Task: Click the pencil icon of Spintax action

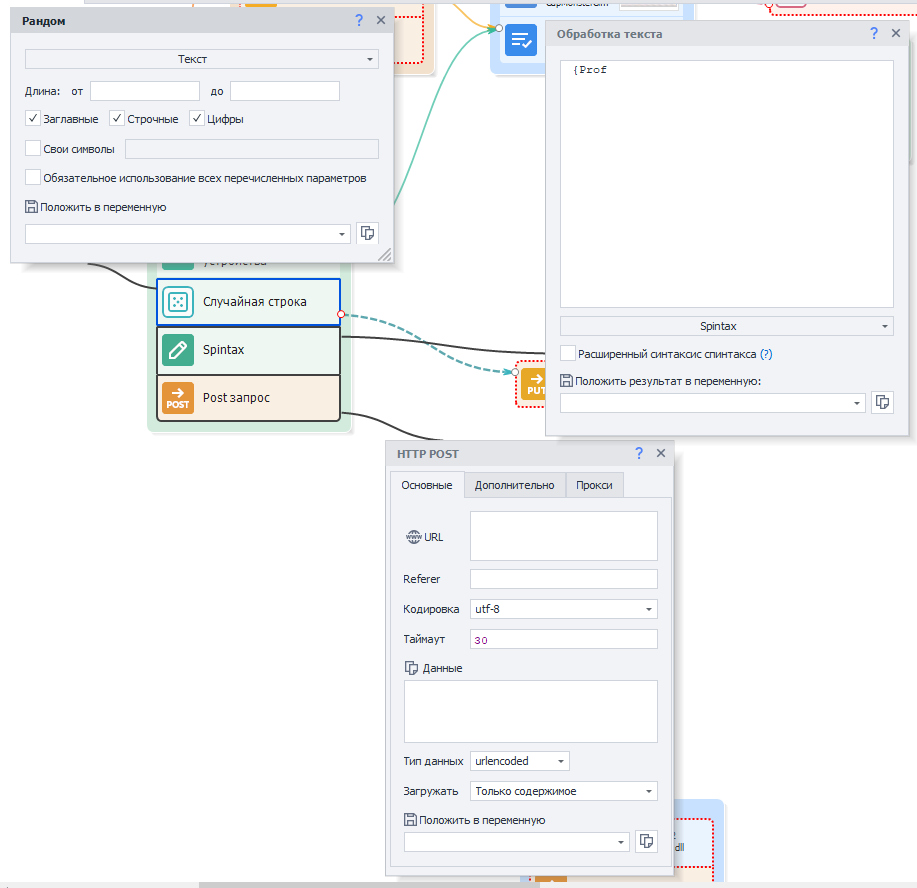Action: tap(178, 350)
